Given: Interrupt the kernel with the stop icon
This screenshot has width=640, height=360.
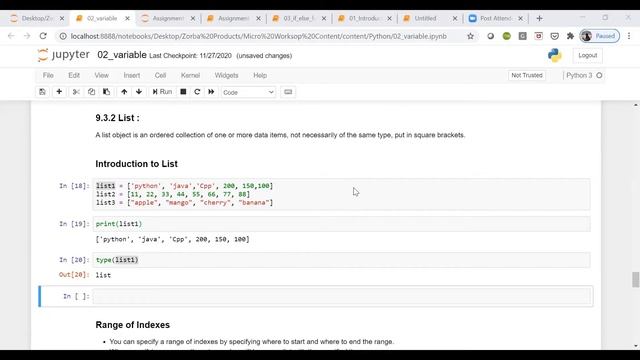Looking at the screenshot, I should (183, 92).
